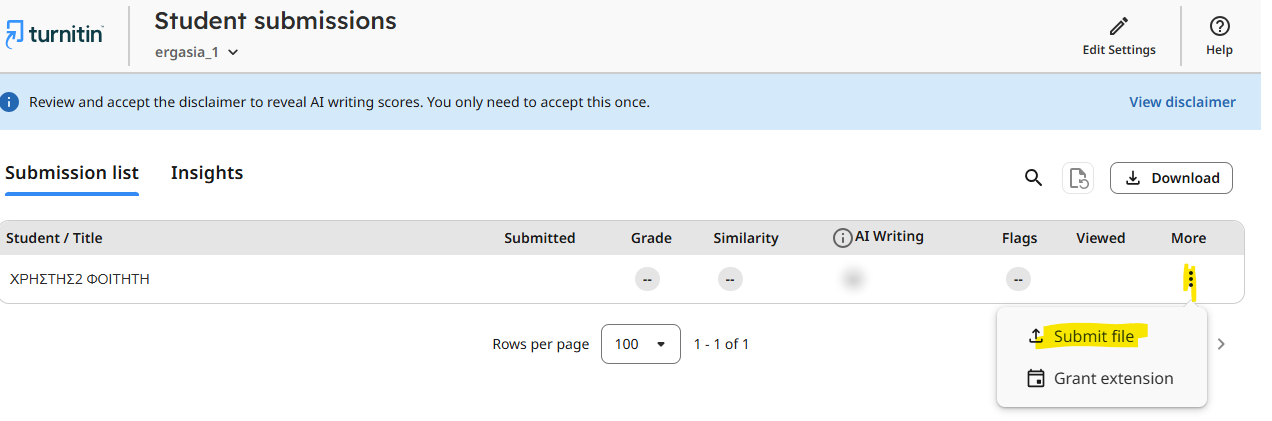
Task: Choose Submit file from the menu
Action: coord(1093,337)
